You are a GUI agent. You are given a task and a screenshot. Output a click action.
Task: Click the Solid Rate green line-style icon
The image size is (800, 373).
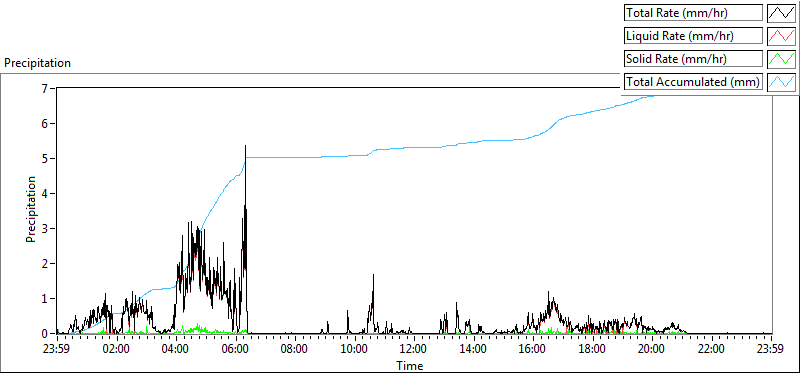tap(782, 59)
